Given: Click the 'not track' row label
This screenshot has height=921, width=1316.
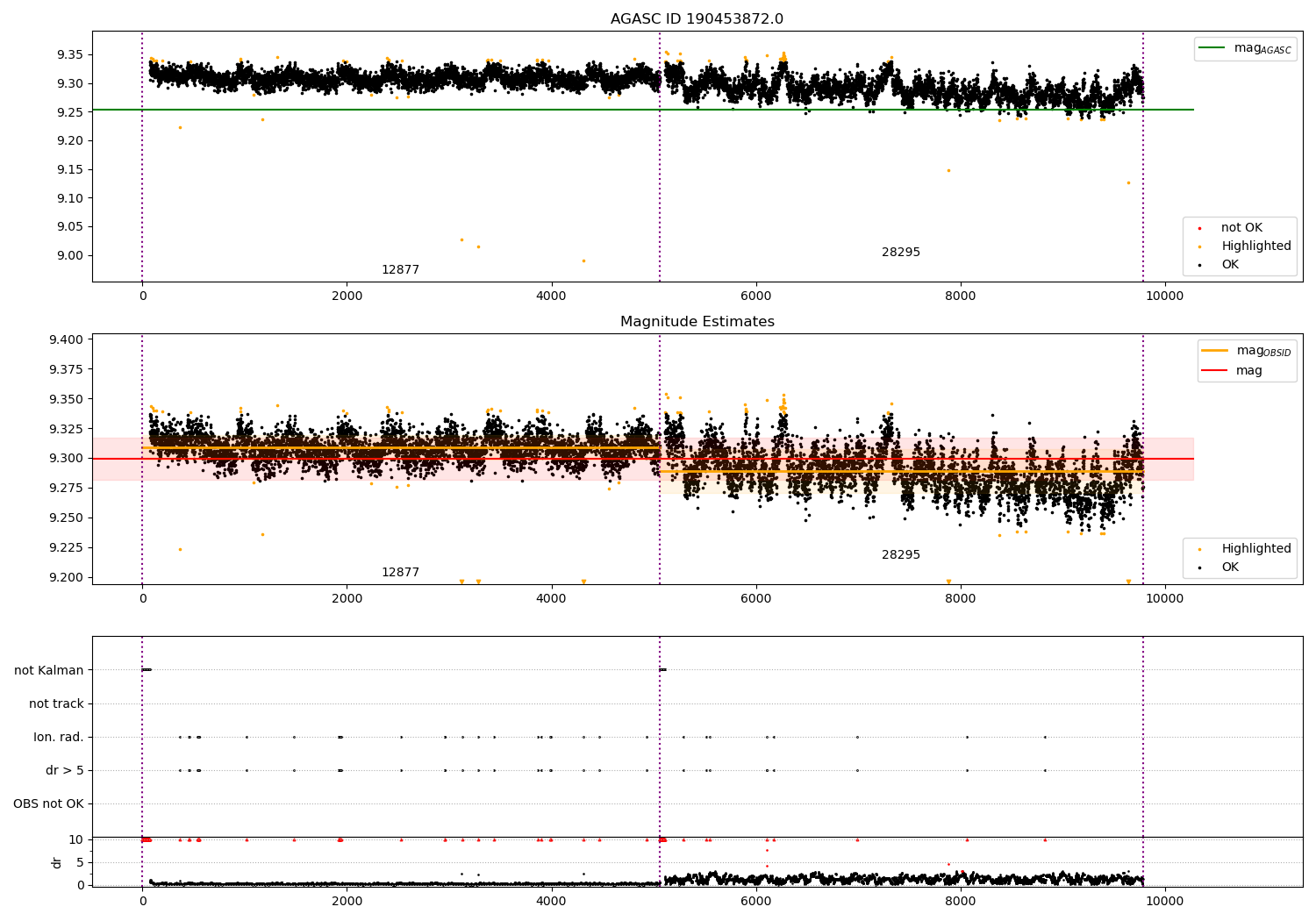Looking at the screenshot, I should (56, 704).
